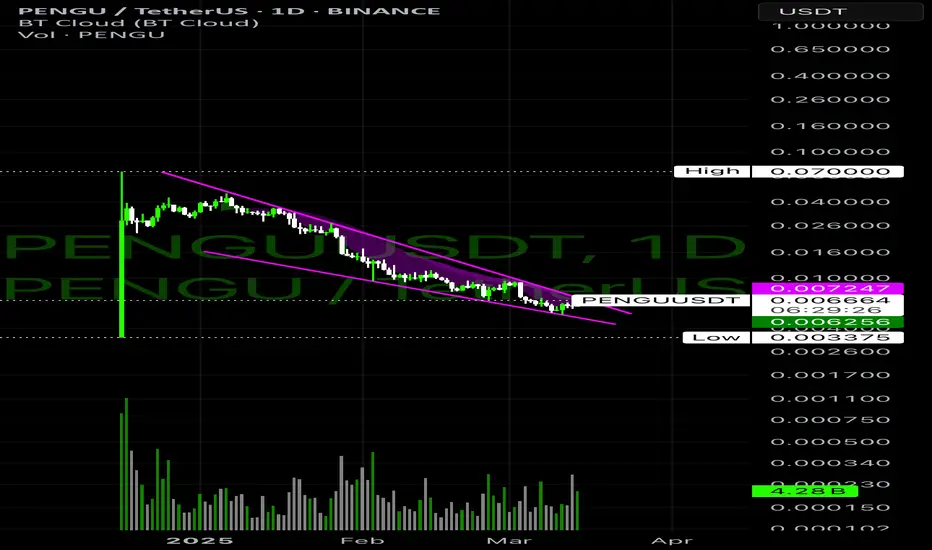The height and width of the screenshot is (550, 932).
Task: Click the 0.650000 price axis label
Action: pyautogui.click(x=830, y=49)
